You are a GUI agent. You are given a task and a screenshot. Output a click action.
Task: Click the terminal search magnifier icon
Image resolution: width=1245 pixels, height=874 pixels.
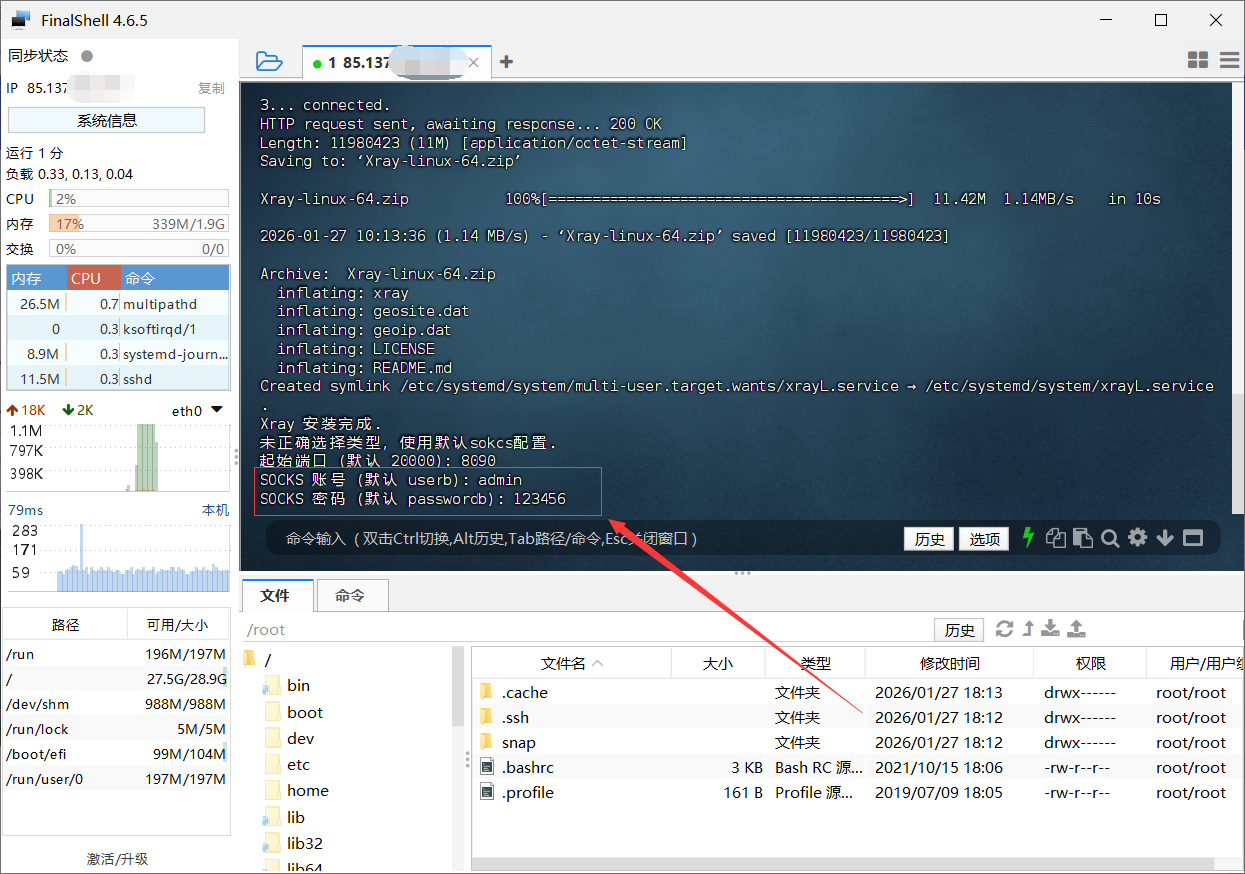[x=1110, y=538]
